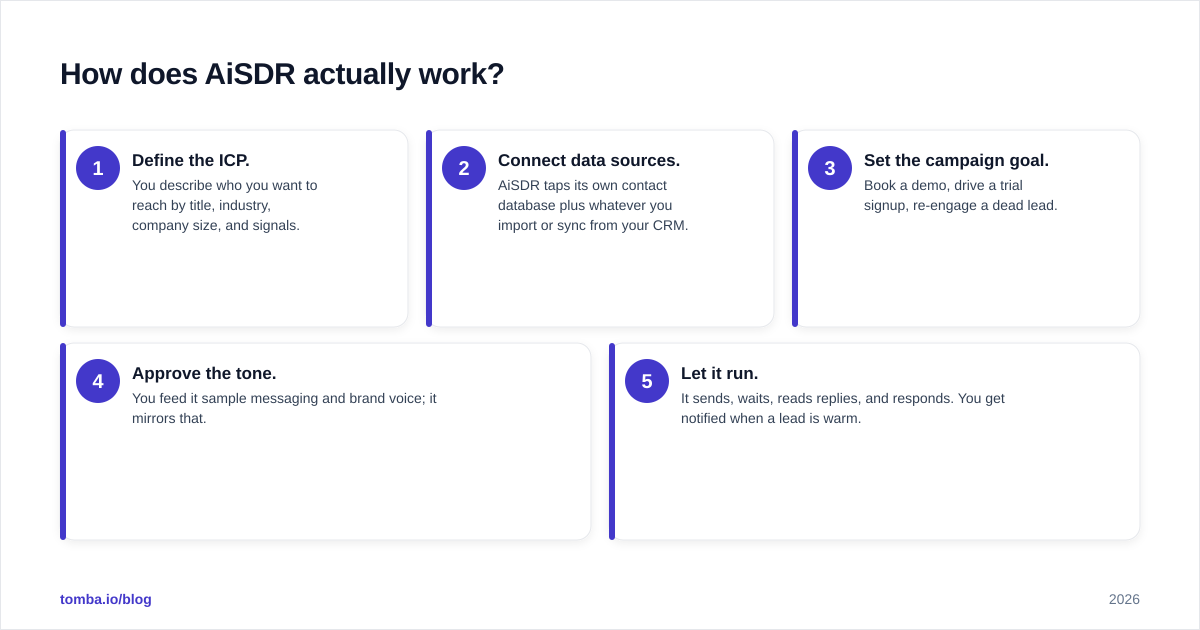The width and height of the screenshot is (1200, 630).
Task: Click the step 3 number circle
Action: [x=830, y=168]
